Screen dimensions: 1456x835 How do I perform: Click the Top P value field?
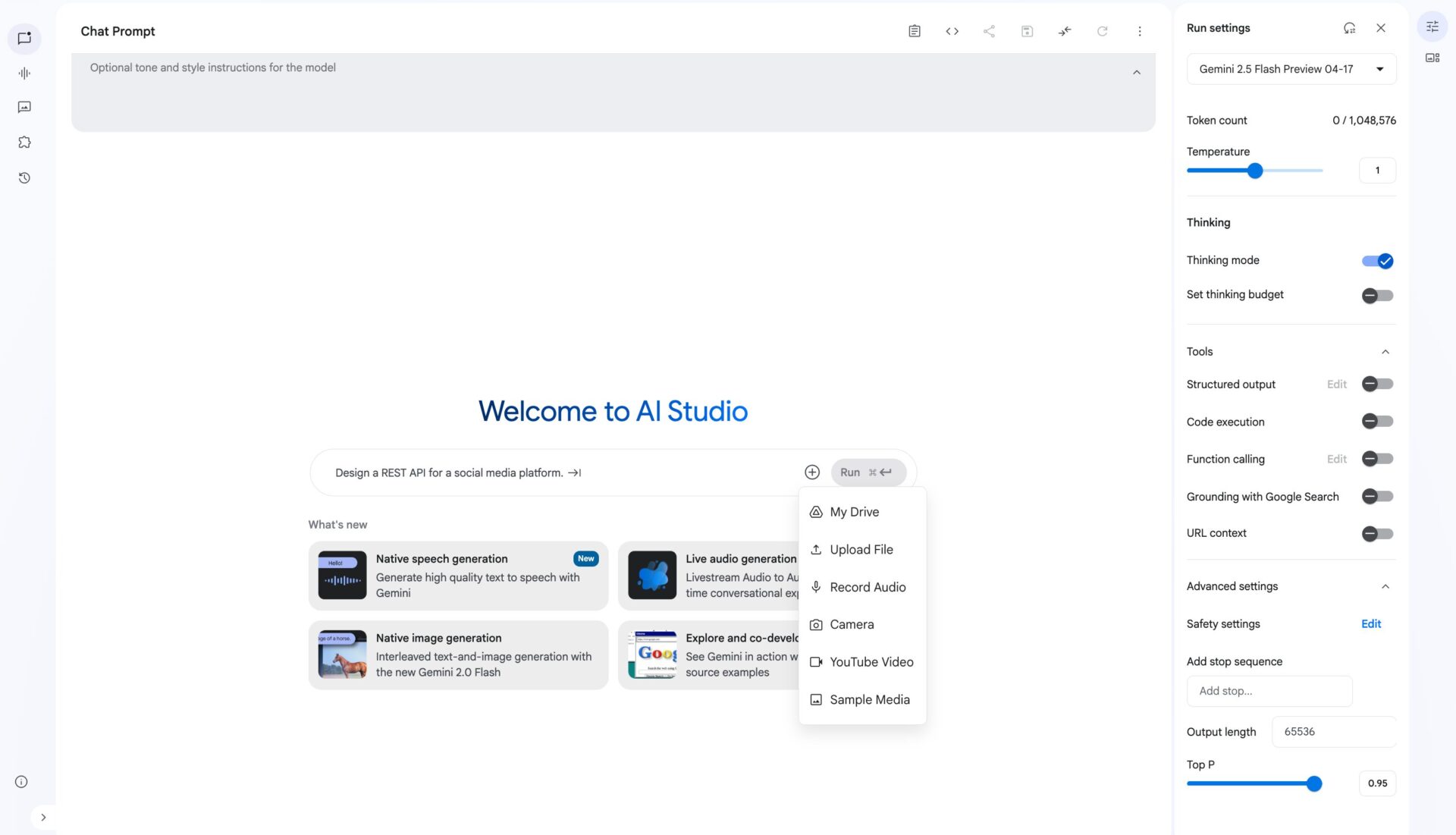pyautogui.click(x=1377, y=783)
